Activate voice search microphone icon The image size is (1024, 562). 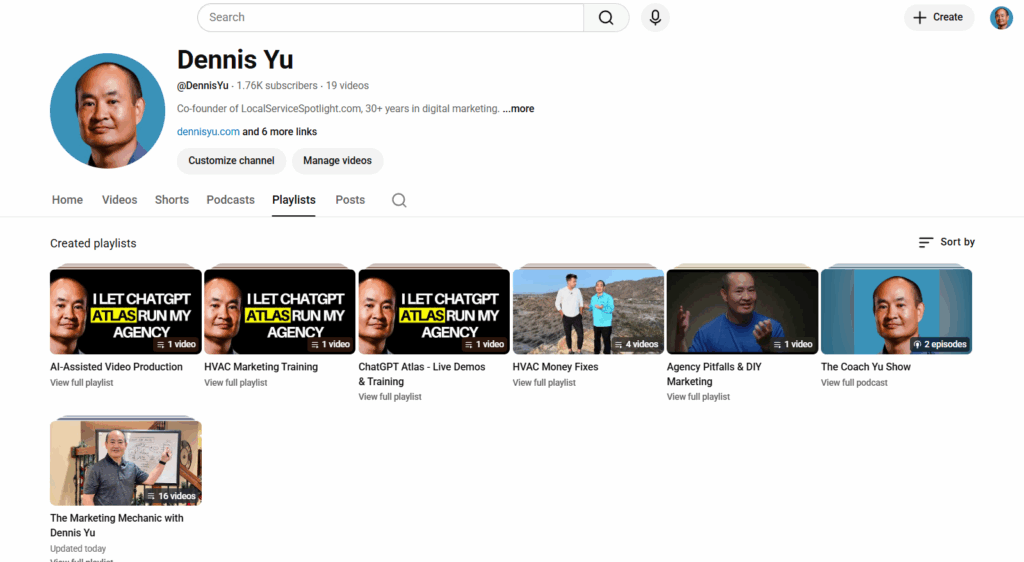[x=655, y=17]
